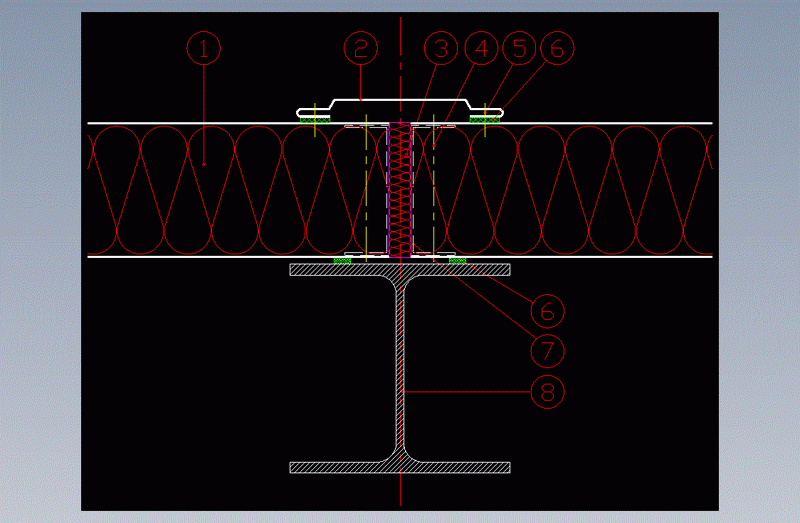The width and height of the screenshot is (800, 523).
Task: Select the circled number 2 callout
Action: 361,47
